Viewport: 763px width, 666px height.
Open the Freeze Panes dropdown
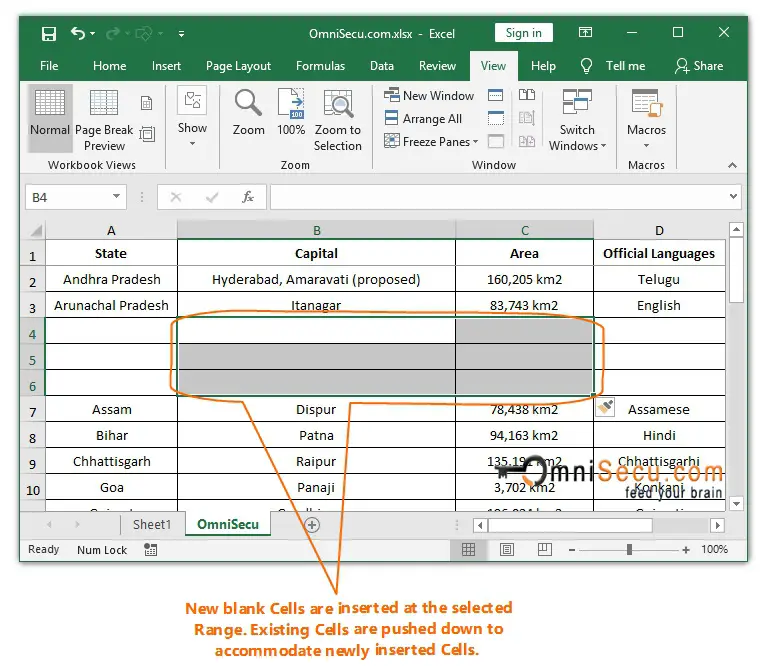(x=476, y=142)
